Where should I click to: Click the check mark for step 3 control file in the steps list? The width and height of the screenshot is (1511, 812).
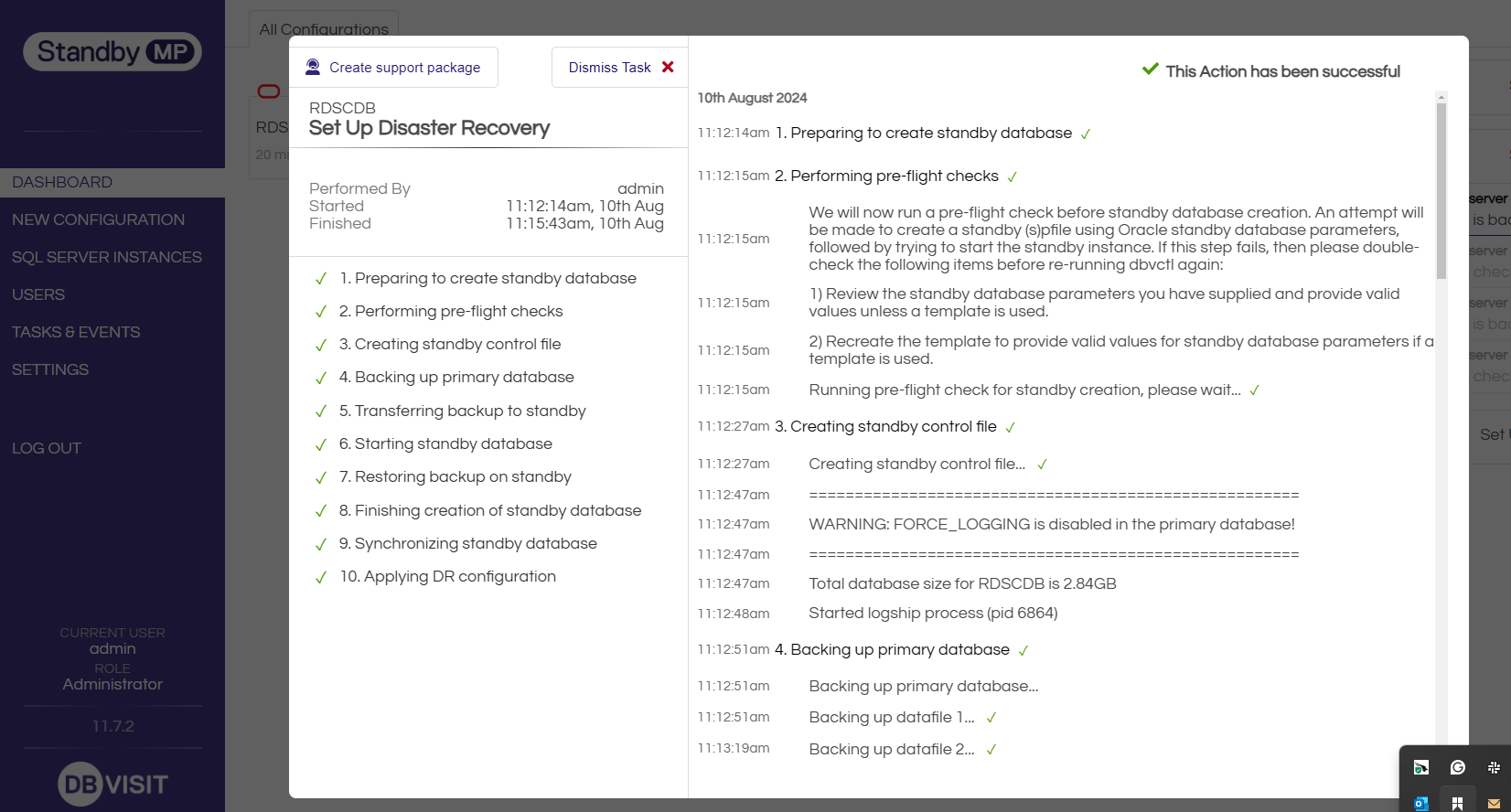coord(321,345)
